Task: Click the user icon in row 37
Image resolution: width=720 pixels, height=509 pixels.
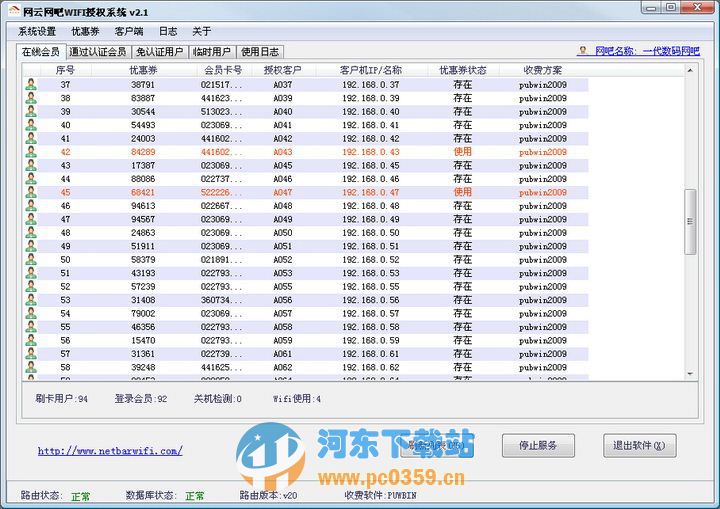Action: click(x=31, y=85)
